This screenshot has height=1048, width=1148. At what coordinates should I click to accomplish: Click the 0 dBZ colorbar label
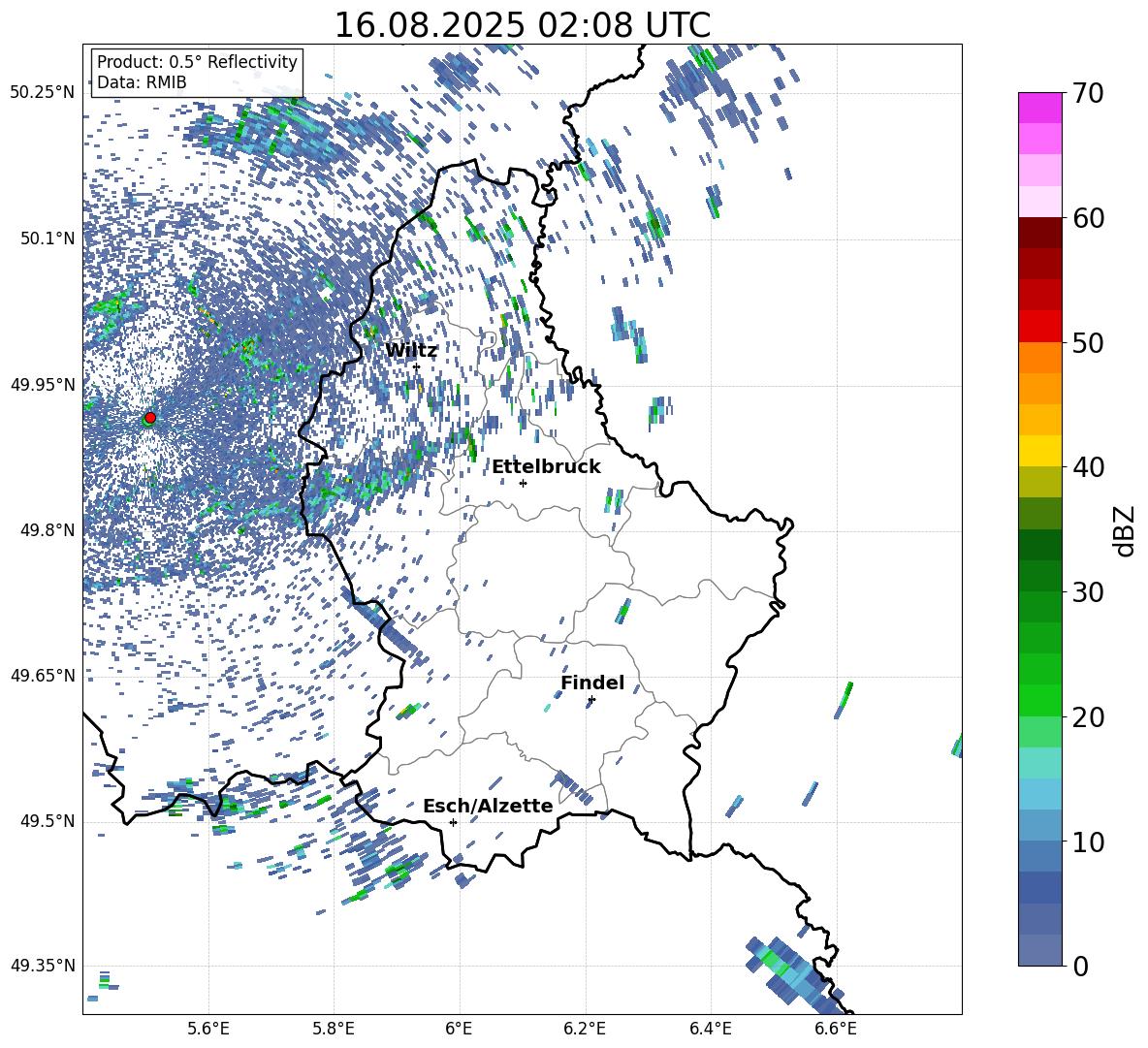(x=1080, y=966)
